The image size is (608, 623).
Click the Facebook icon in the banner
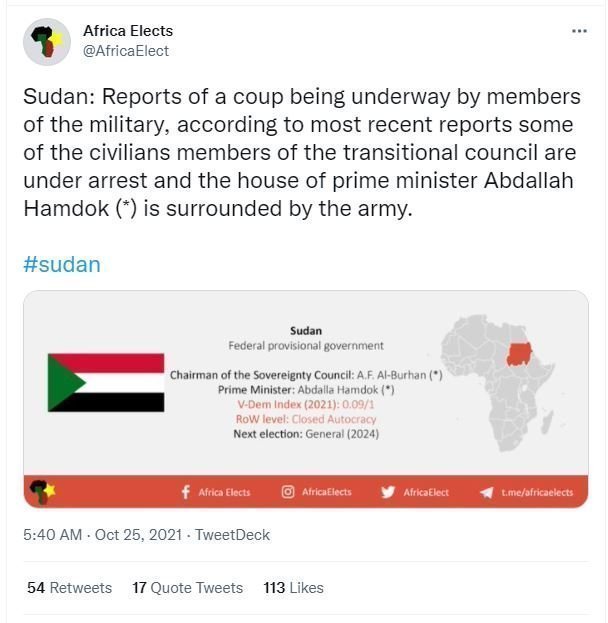[186, 492]
